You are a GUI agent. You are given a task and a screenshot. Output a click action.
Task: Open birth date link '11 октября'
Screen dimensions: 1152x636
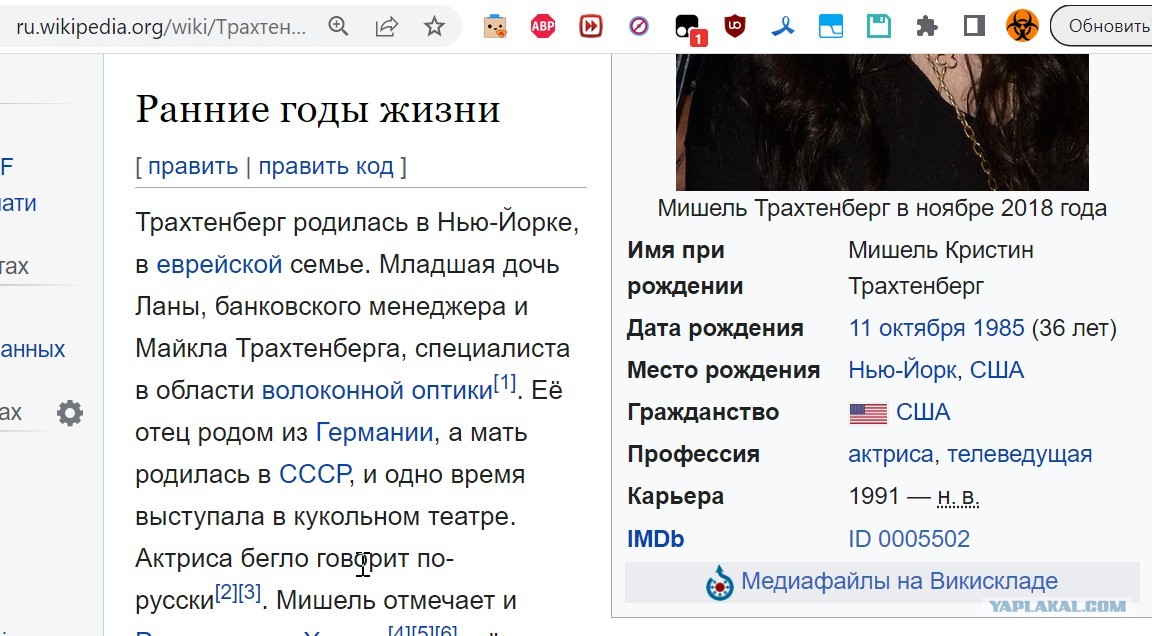pos(907,328)
